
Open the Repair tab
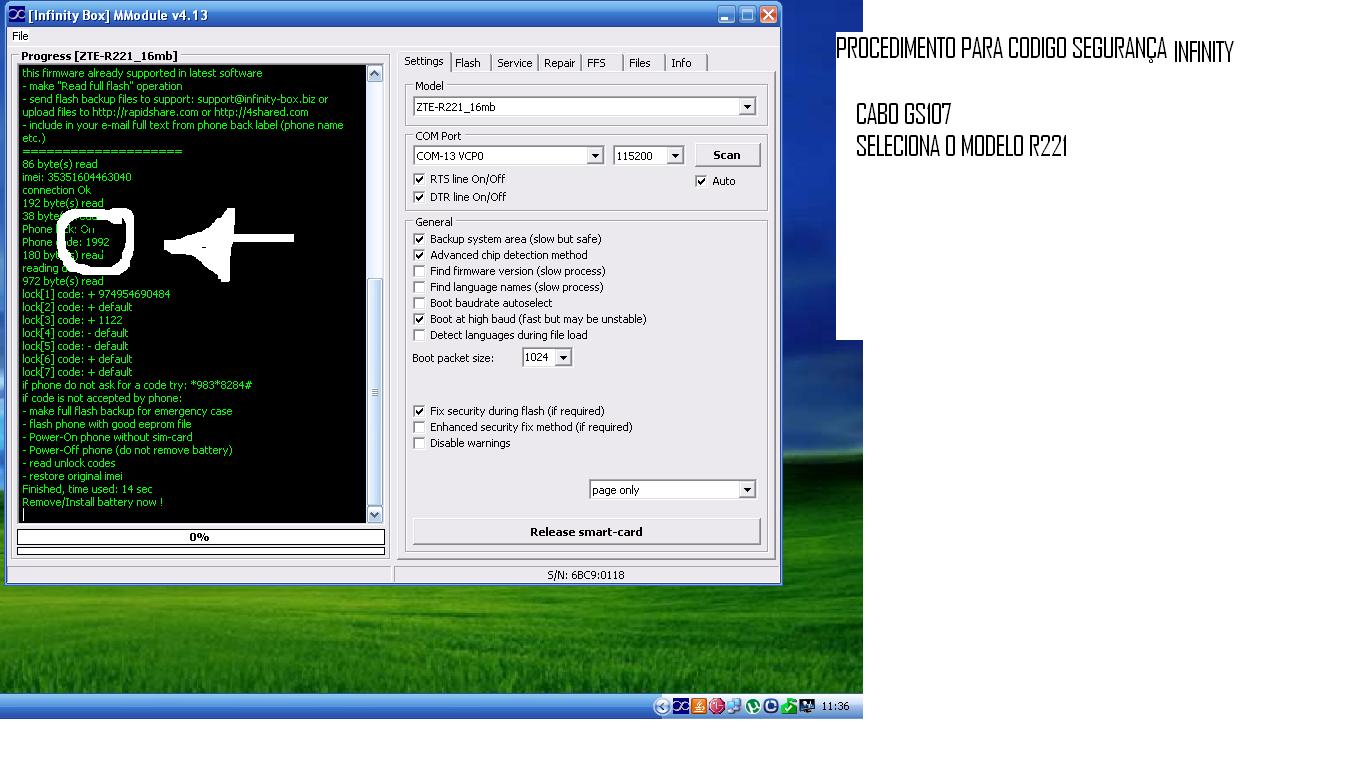click(560, 63)
